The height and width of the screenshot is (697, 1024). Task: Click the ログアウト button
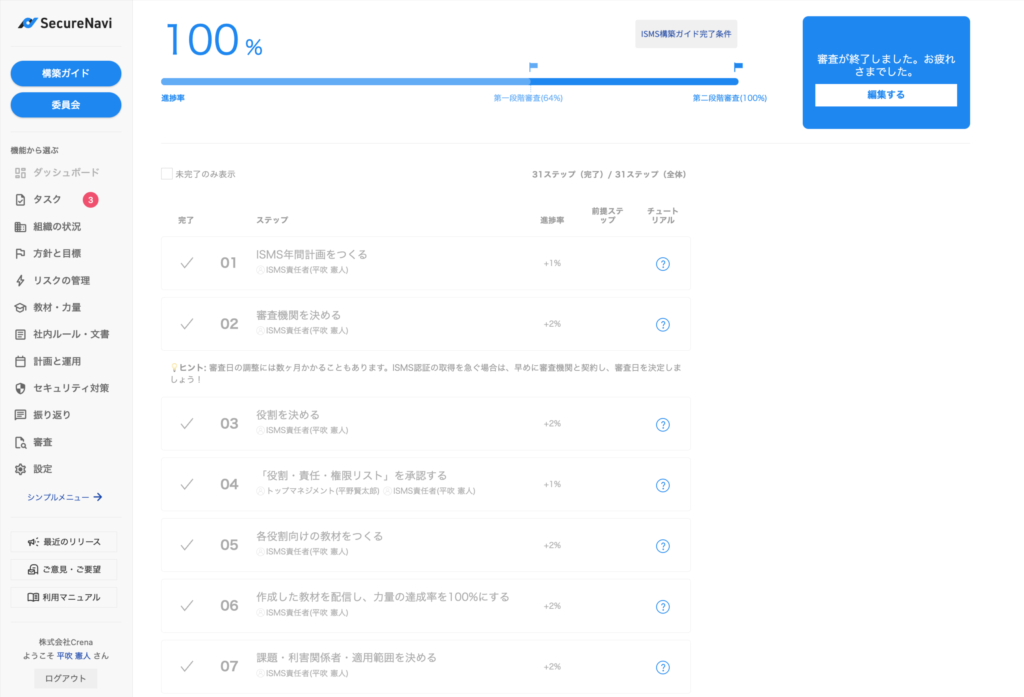66,678
